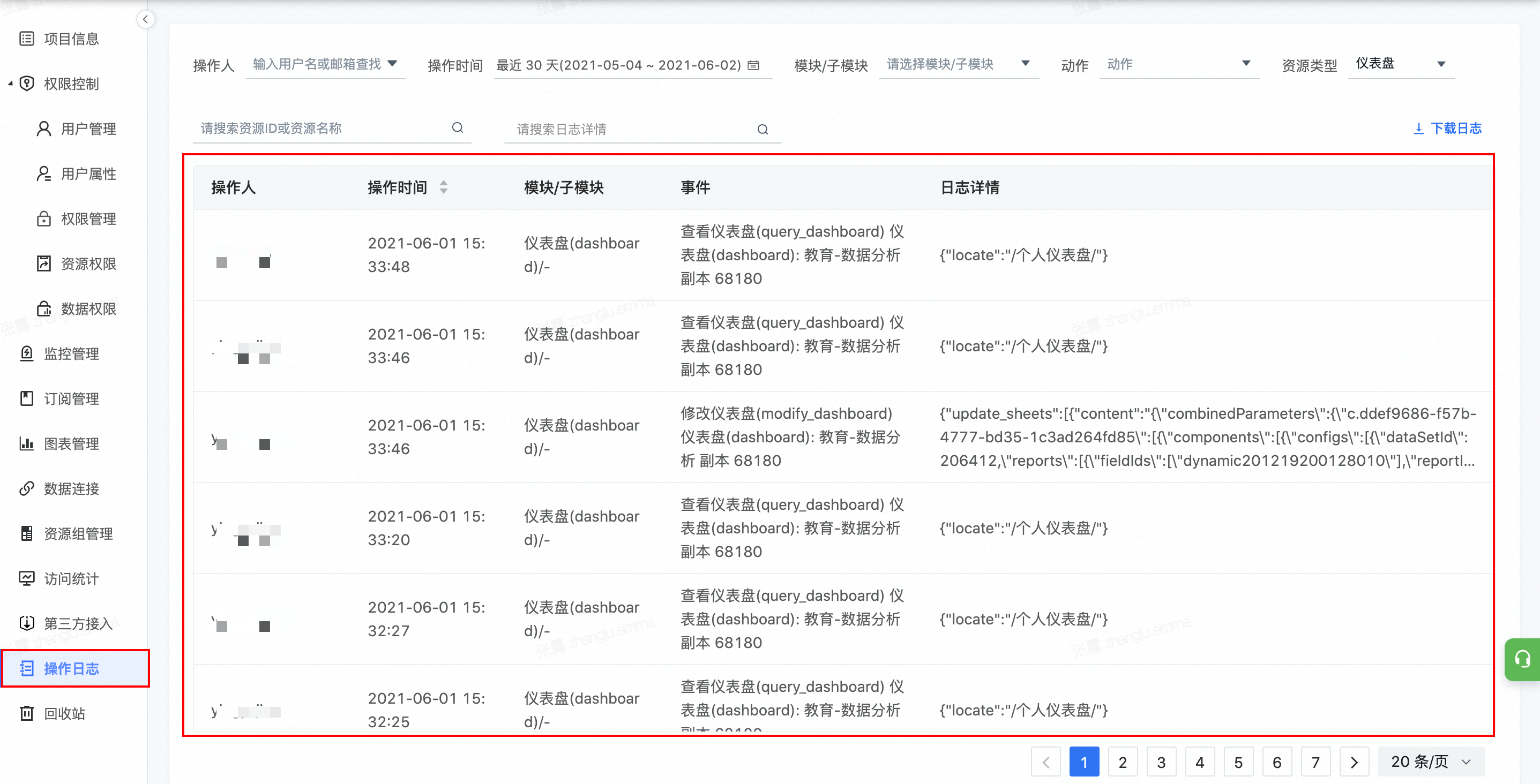Click the resource ID search magnifier icon
Image resolution: width=1540 pixels, height=784 pixels.
(457, 128)
